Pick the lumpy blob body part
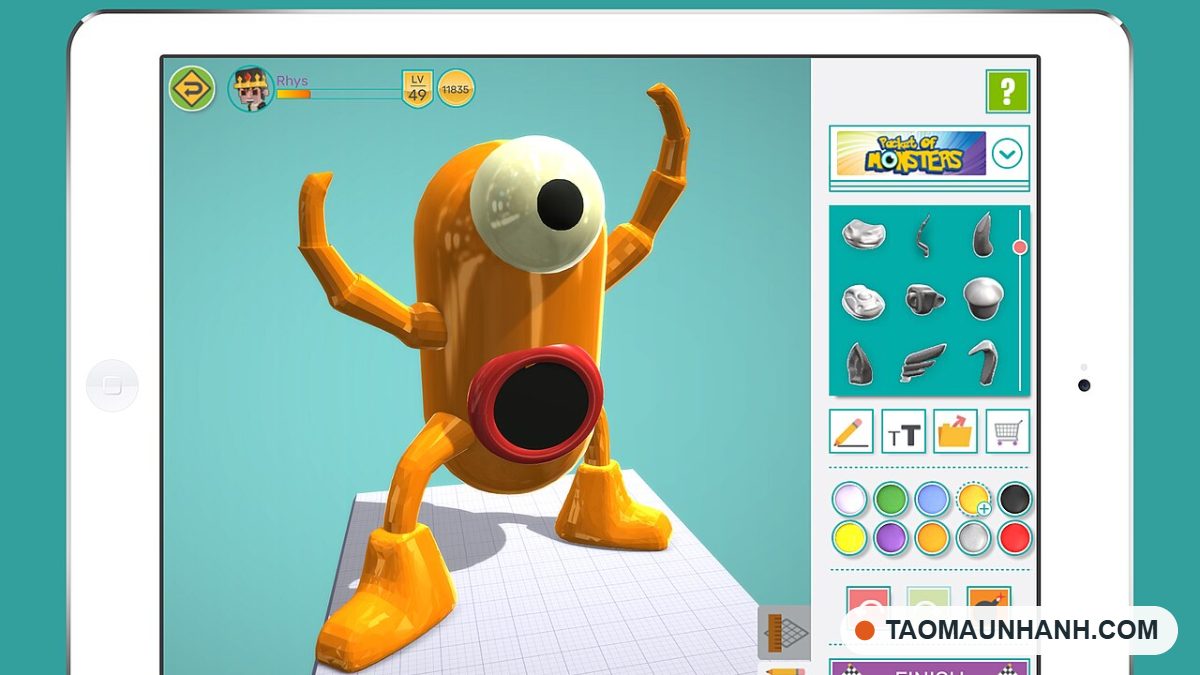1200x675 pixels. (863, 234)
